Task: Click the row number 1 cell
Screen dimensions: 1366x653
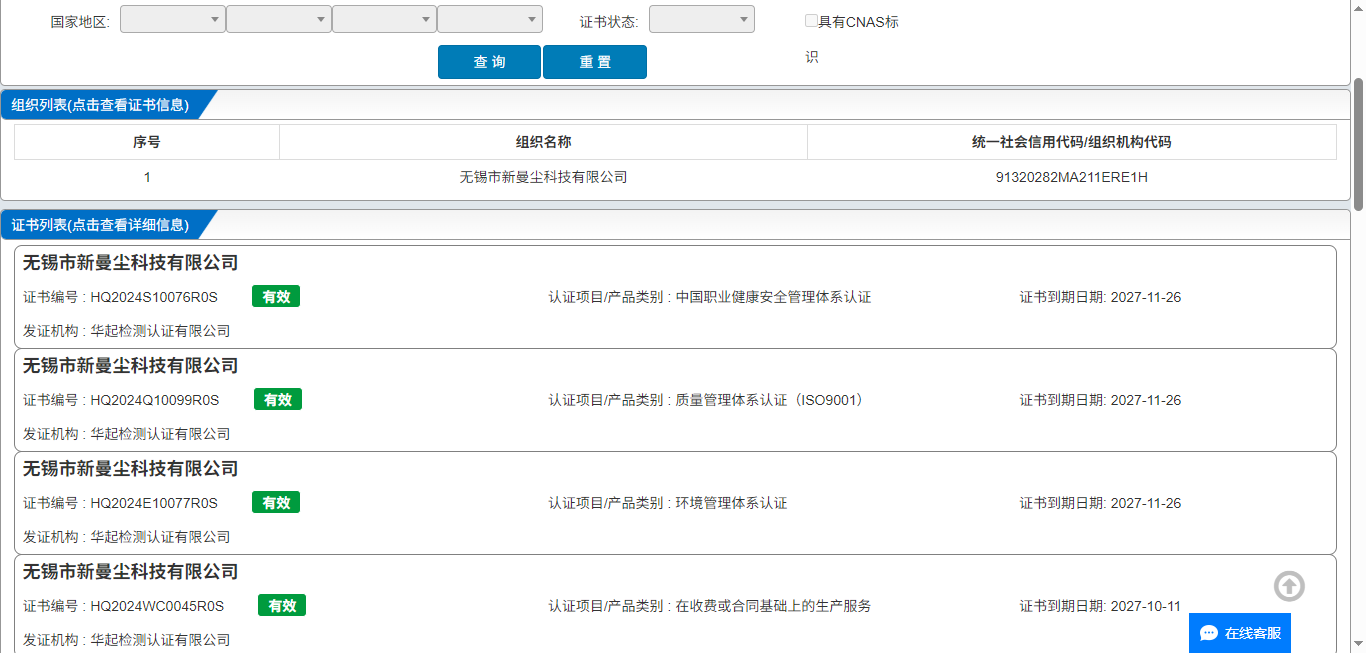Action: pyautogui.click(x=147, y=177)
